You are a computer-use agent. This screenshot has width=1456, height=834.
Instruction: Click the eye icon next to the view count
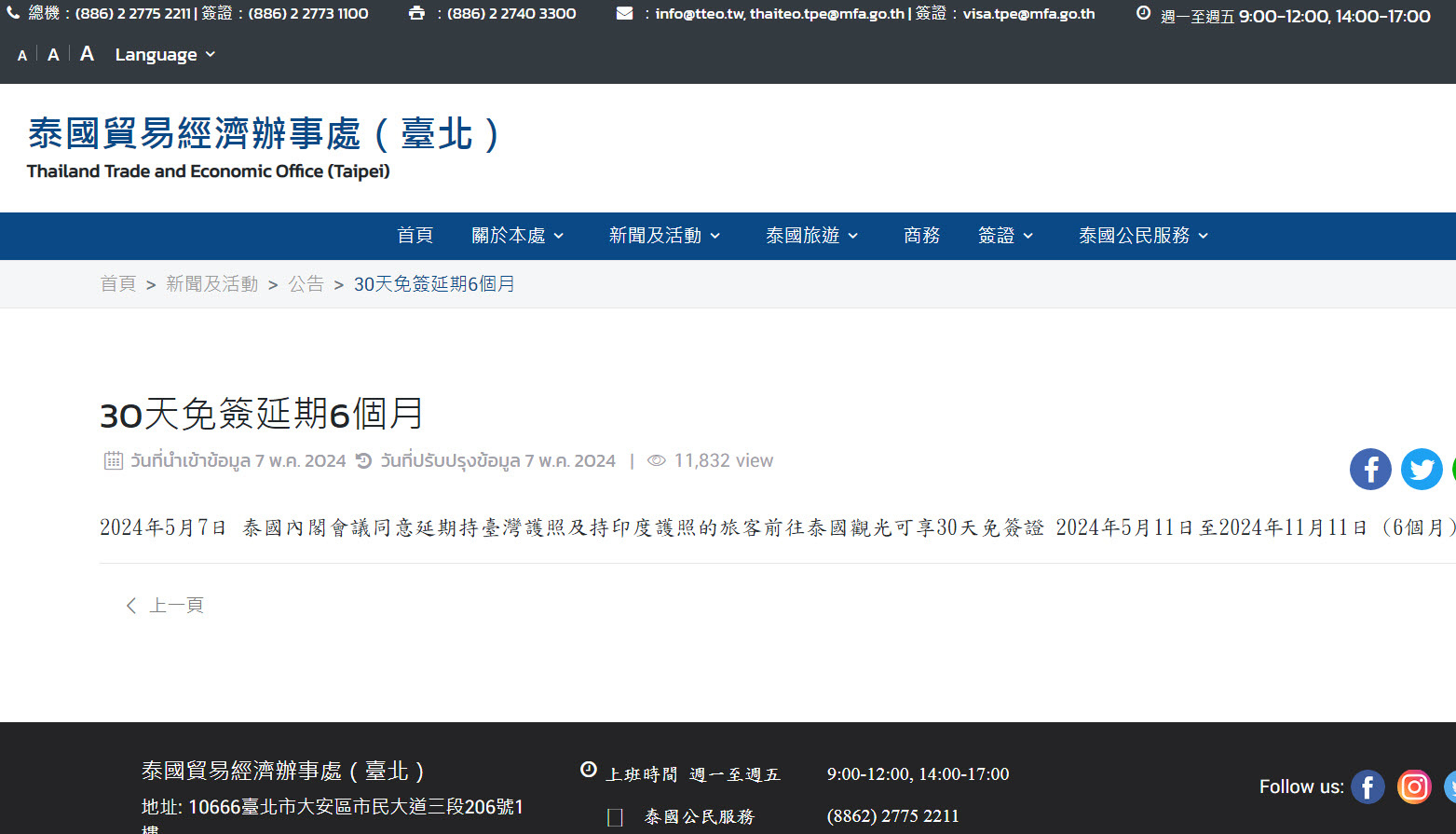click(x=656, y=460)
